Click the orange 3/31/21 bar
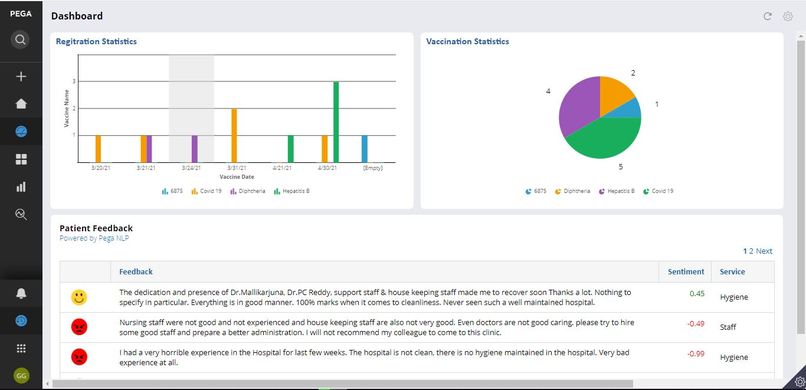 click(x=234, y=136)
